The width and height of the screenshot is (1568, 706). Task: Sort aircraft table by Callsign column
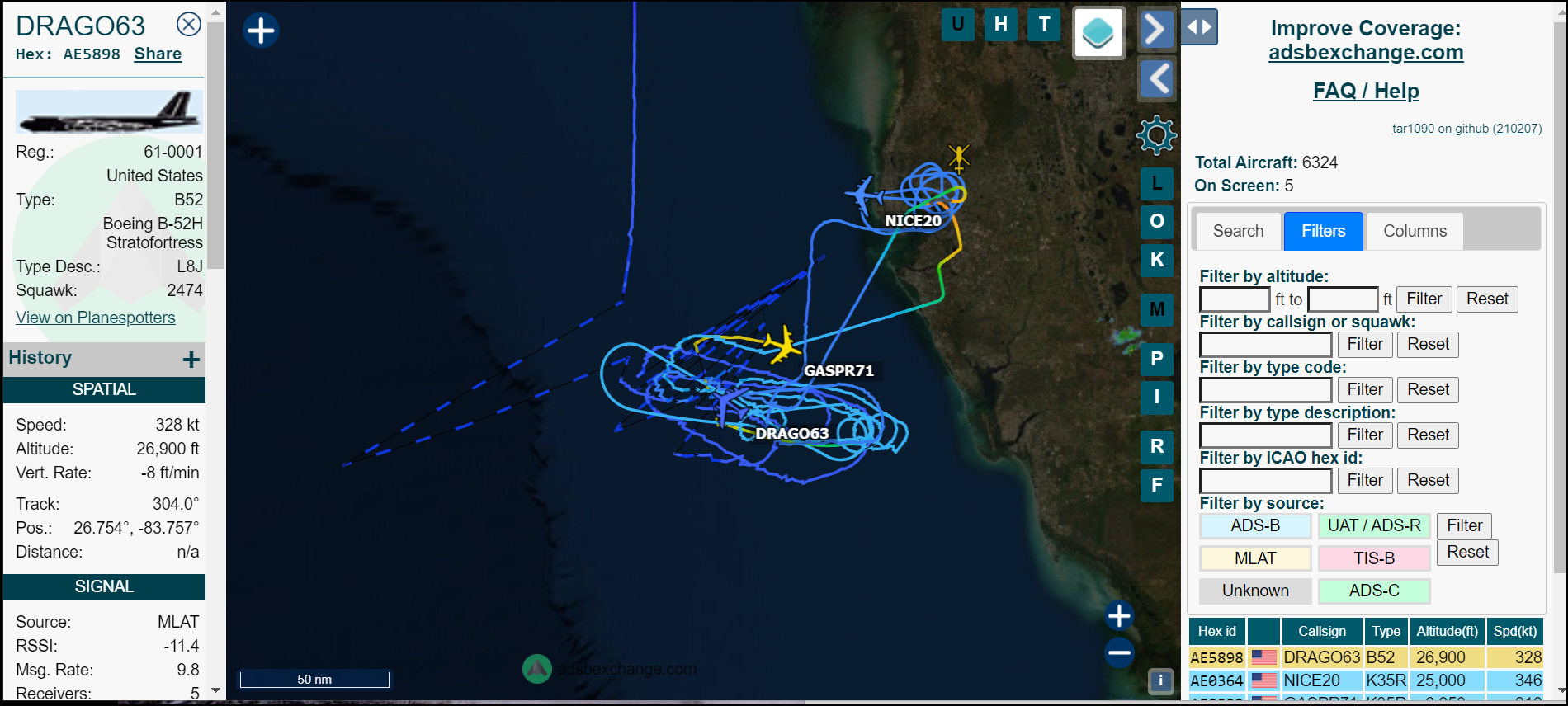[1322, 631]
